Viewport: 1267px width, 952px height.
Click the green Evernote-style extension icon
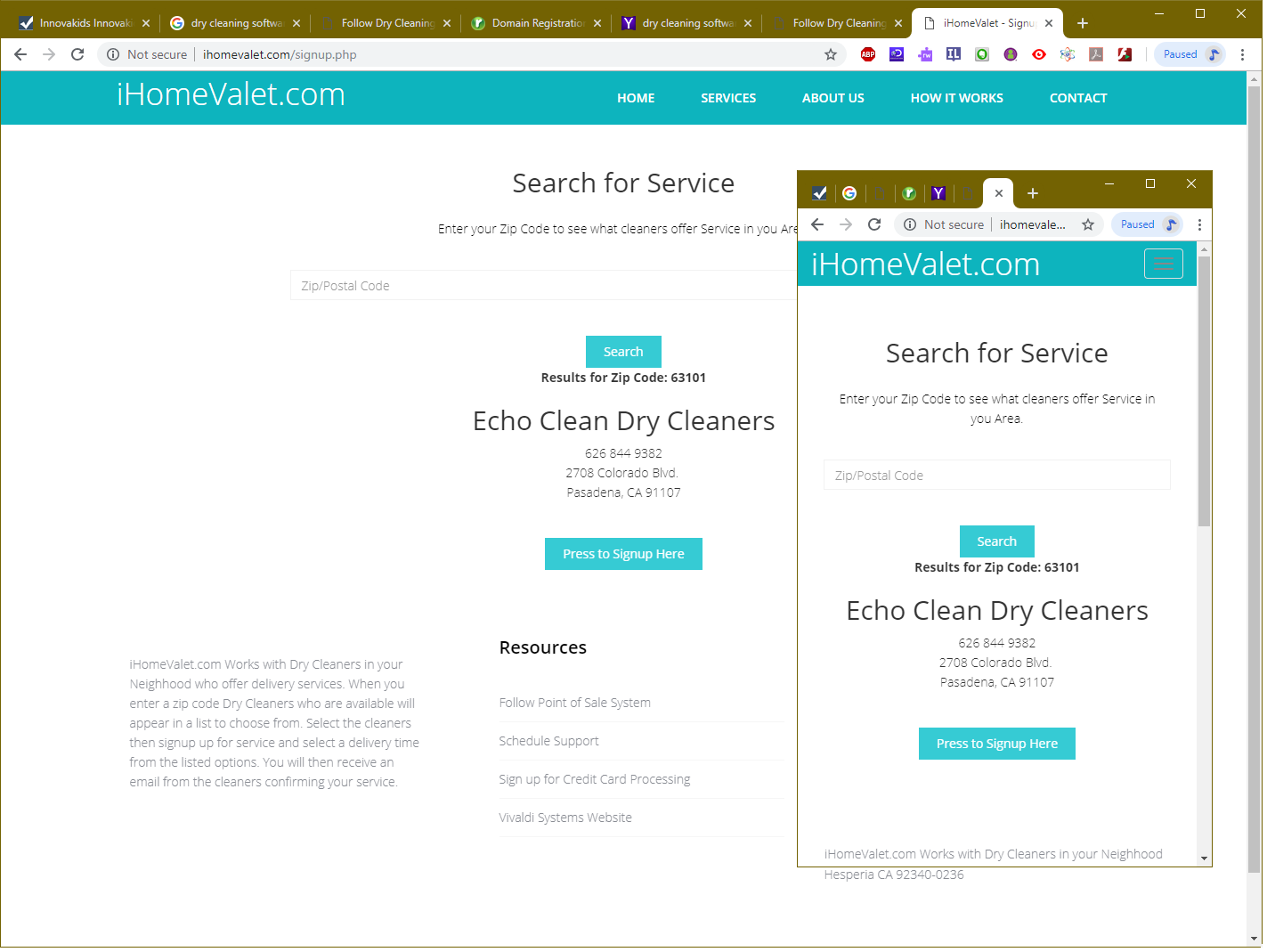[982, 54]
